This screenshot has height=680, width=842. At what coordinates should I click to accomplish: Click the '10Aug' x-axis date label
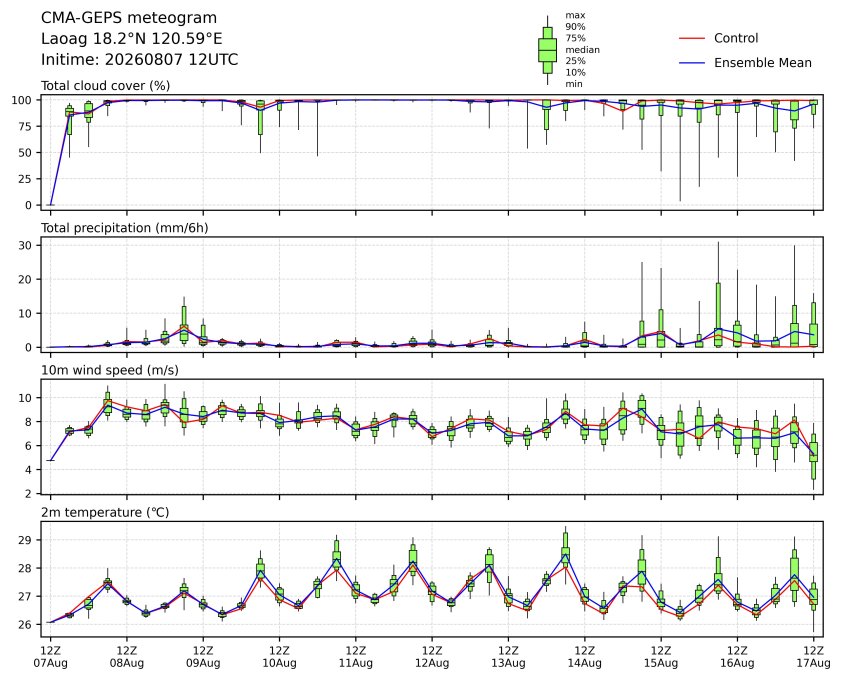click(x=279, y=663)
